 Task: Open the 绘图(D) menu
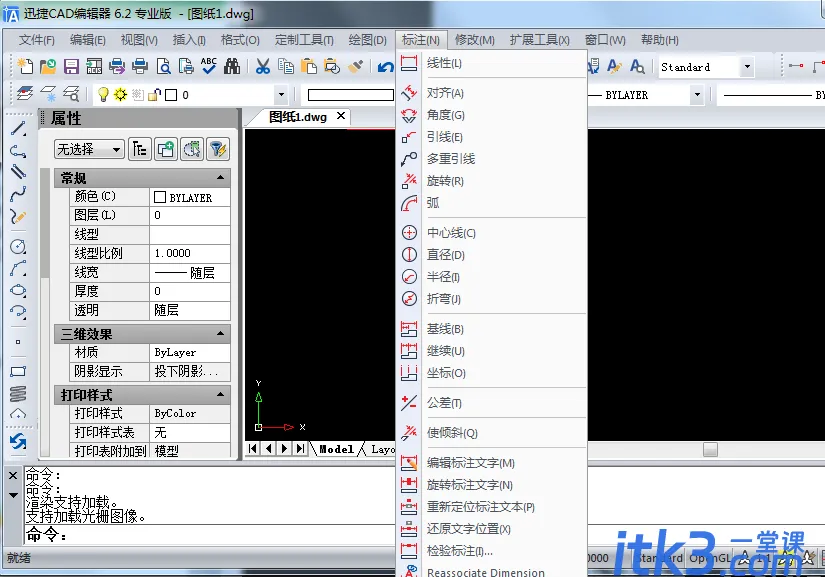click(x=367, y=40)
